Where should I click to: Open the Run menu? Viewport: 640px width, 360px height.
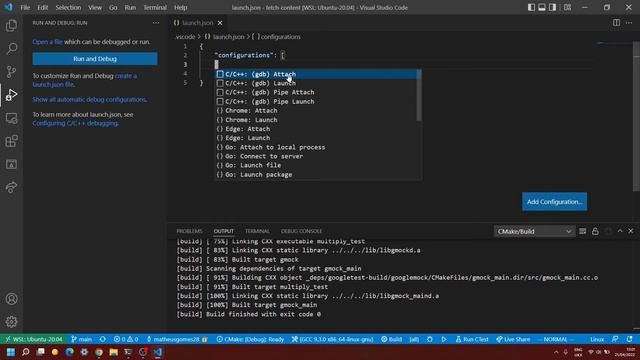pyautogui.click(x=130, y=7)
